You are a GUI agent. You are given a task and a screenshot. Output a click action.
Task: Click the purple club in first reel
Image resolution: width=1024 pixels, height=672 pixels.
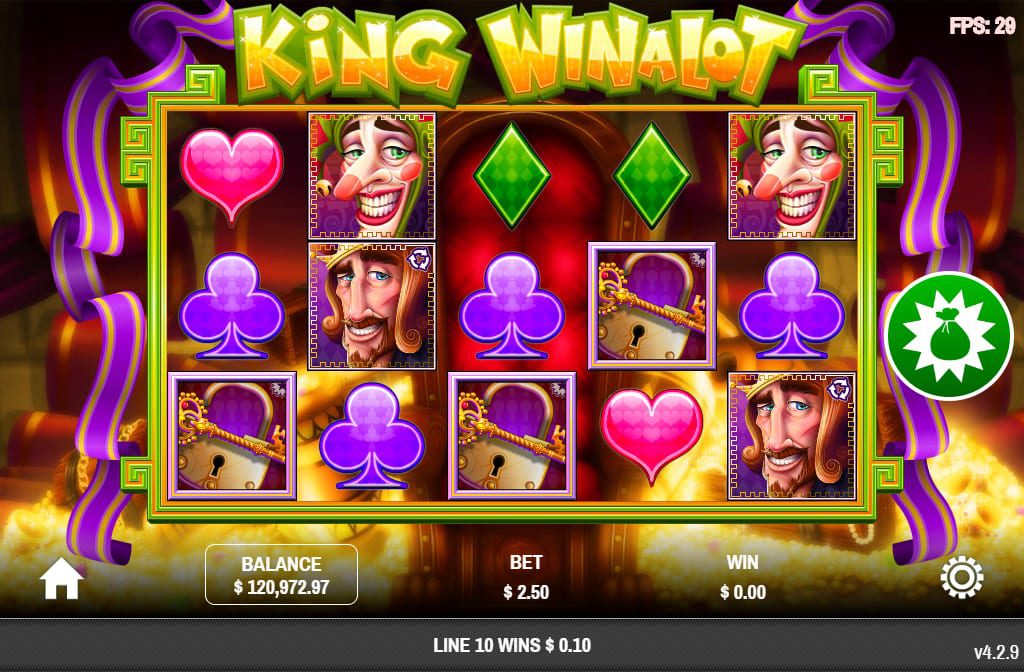tap(232, 306)
